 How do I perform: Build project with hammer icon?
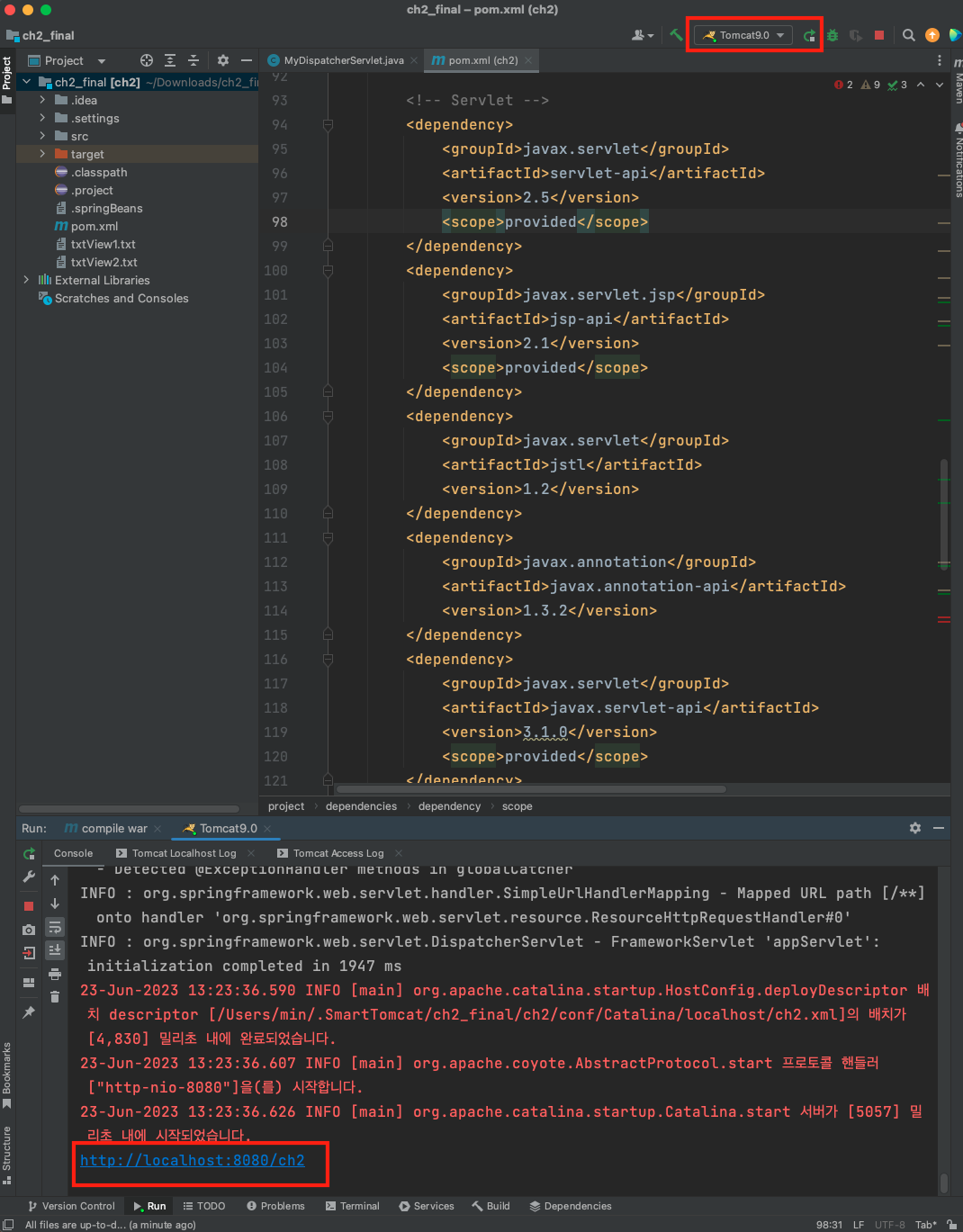(x=676, y=35)
